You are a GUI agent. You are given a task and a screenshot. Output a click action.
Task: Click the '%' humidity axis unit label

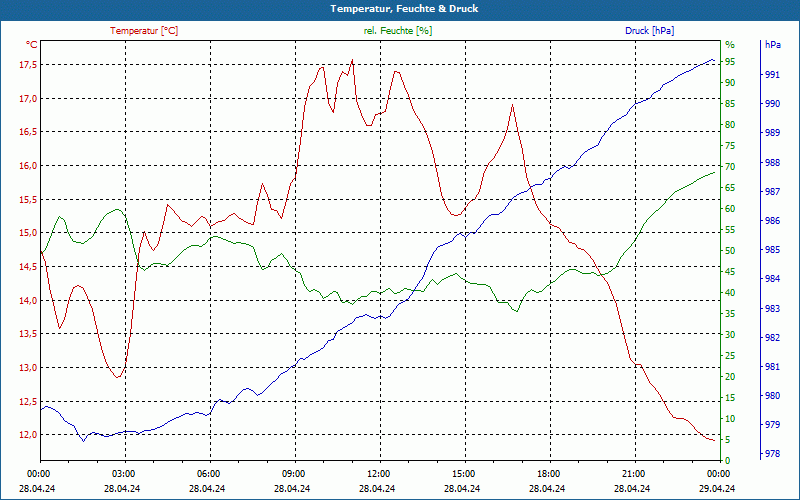click(730, 45)
